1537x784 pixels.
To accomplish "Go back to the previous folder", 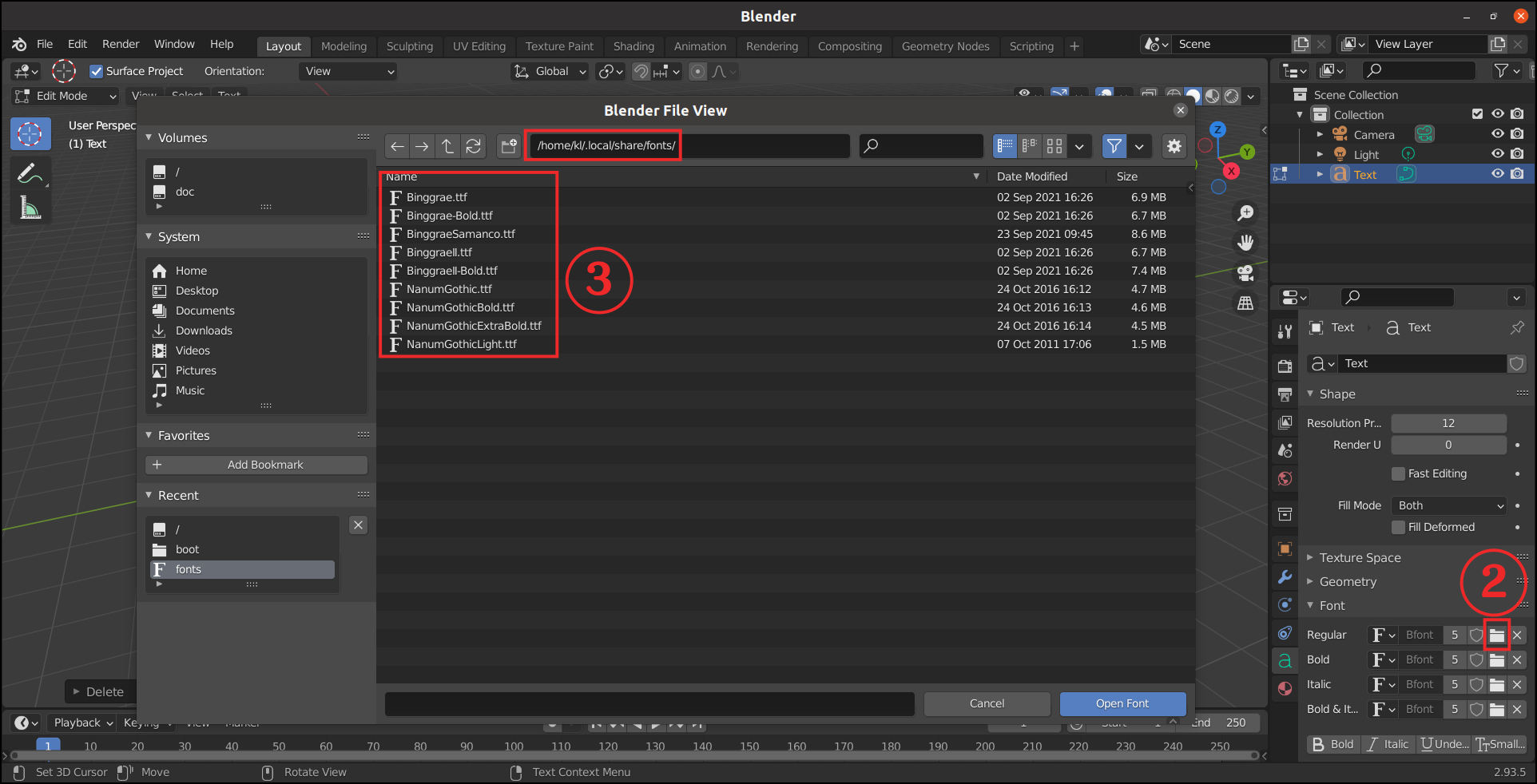I will (397, 146).
